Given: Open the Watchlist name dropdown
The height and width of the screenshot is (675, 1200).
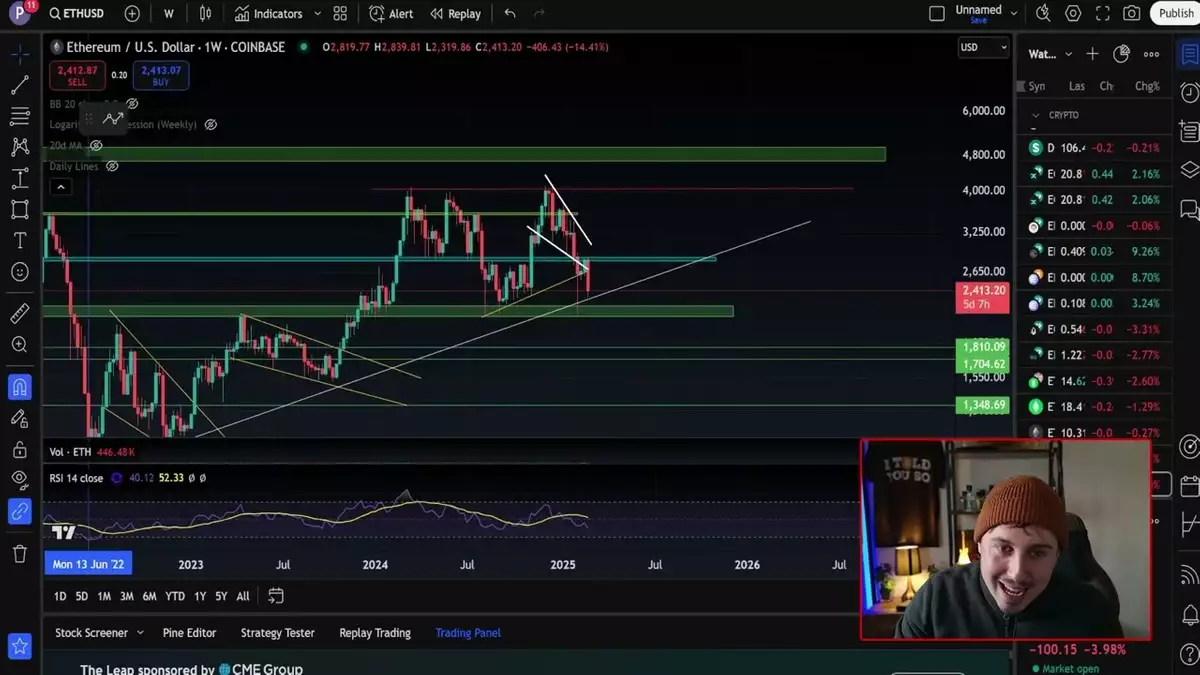Looking at the screenshot, I should [x=1050, y=54].
